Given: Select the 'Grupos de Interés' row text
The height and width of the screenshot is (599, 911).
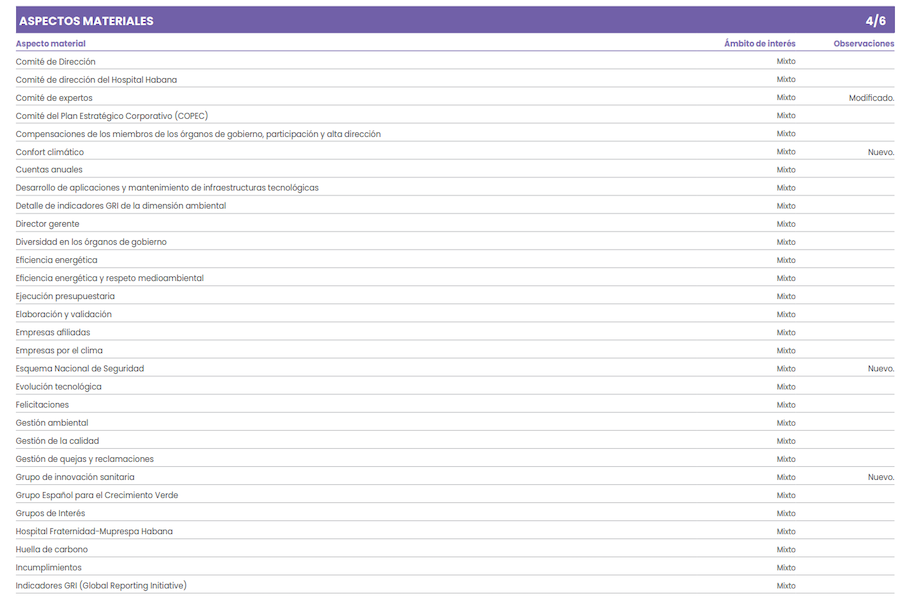Looking at the screenshot, I should point(50,513).
